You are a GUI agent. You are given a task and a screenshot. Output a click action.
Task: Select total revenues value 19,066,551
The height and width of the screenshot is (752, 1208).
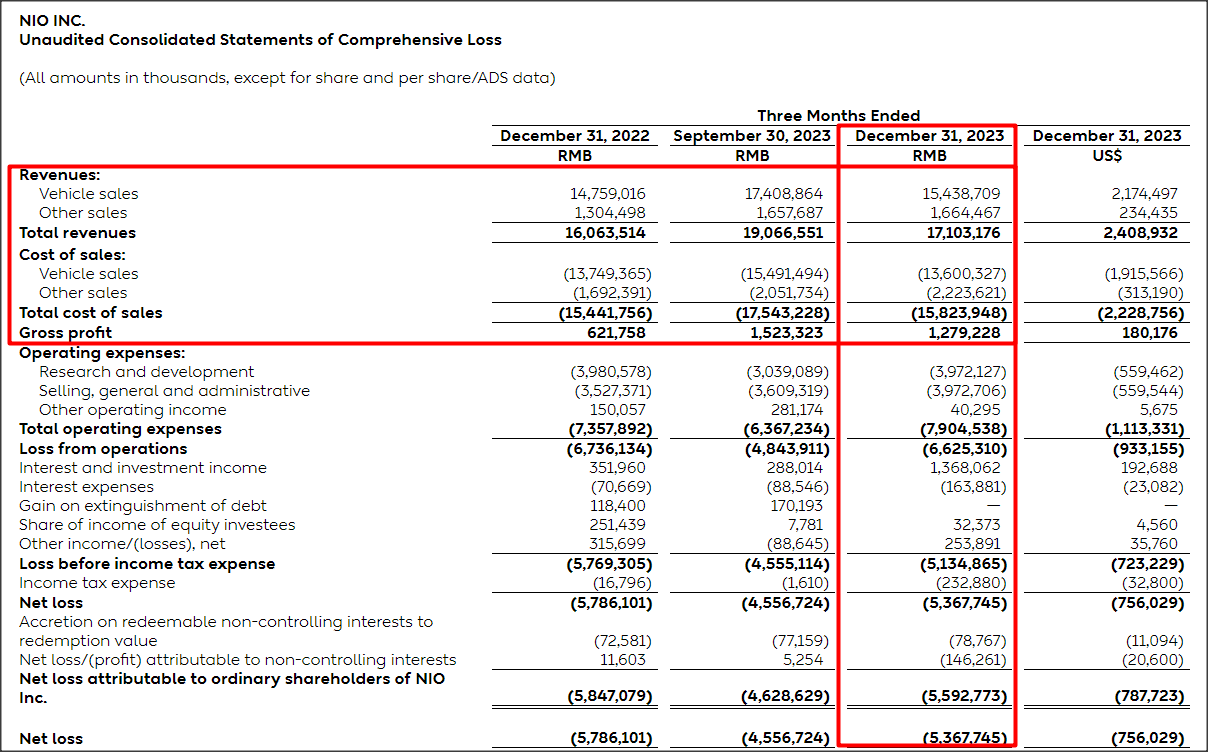click(782, 233)
